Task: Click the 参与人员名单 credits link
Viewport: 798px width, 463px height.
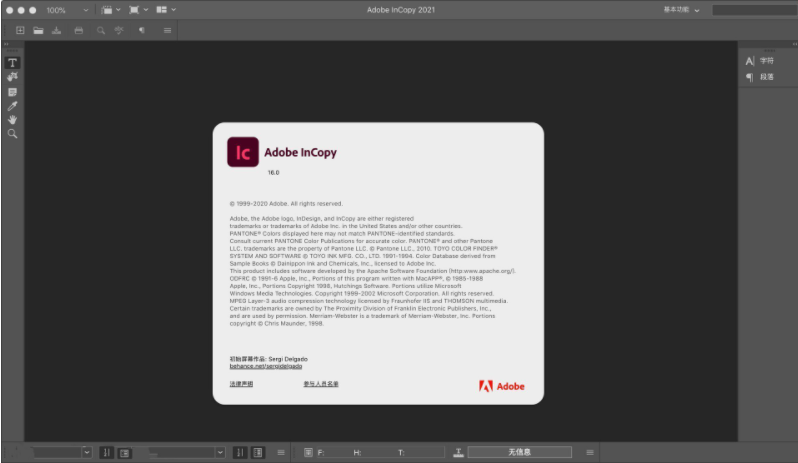Action: [x=321, y=384]
